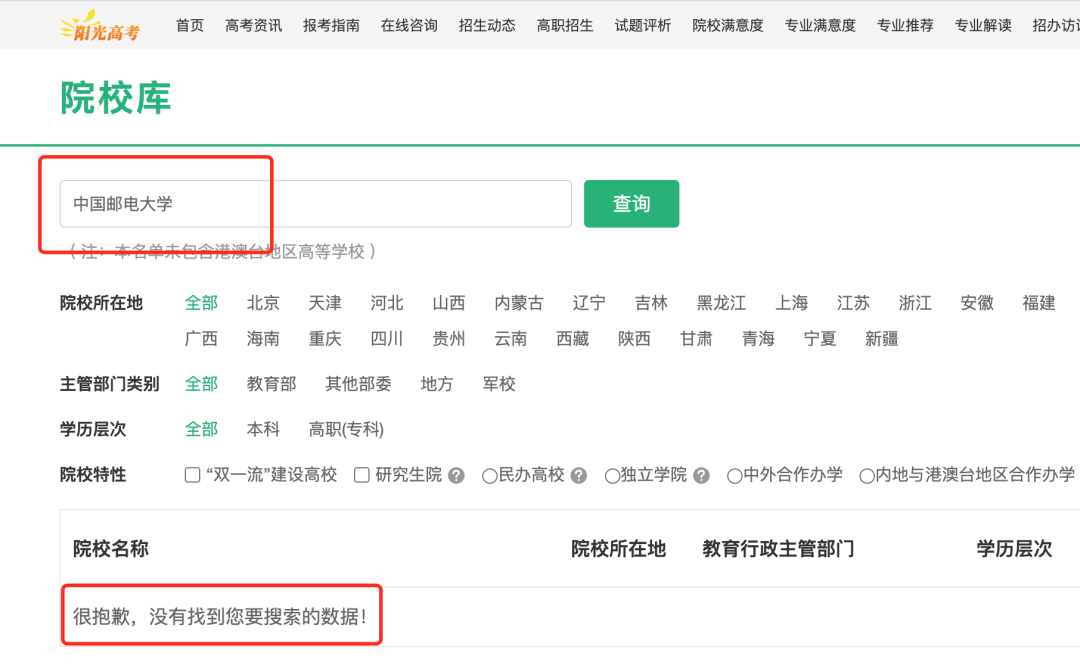Filter location by 吉林

(x=651, y=303)
